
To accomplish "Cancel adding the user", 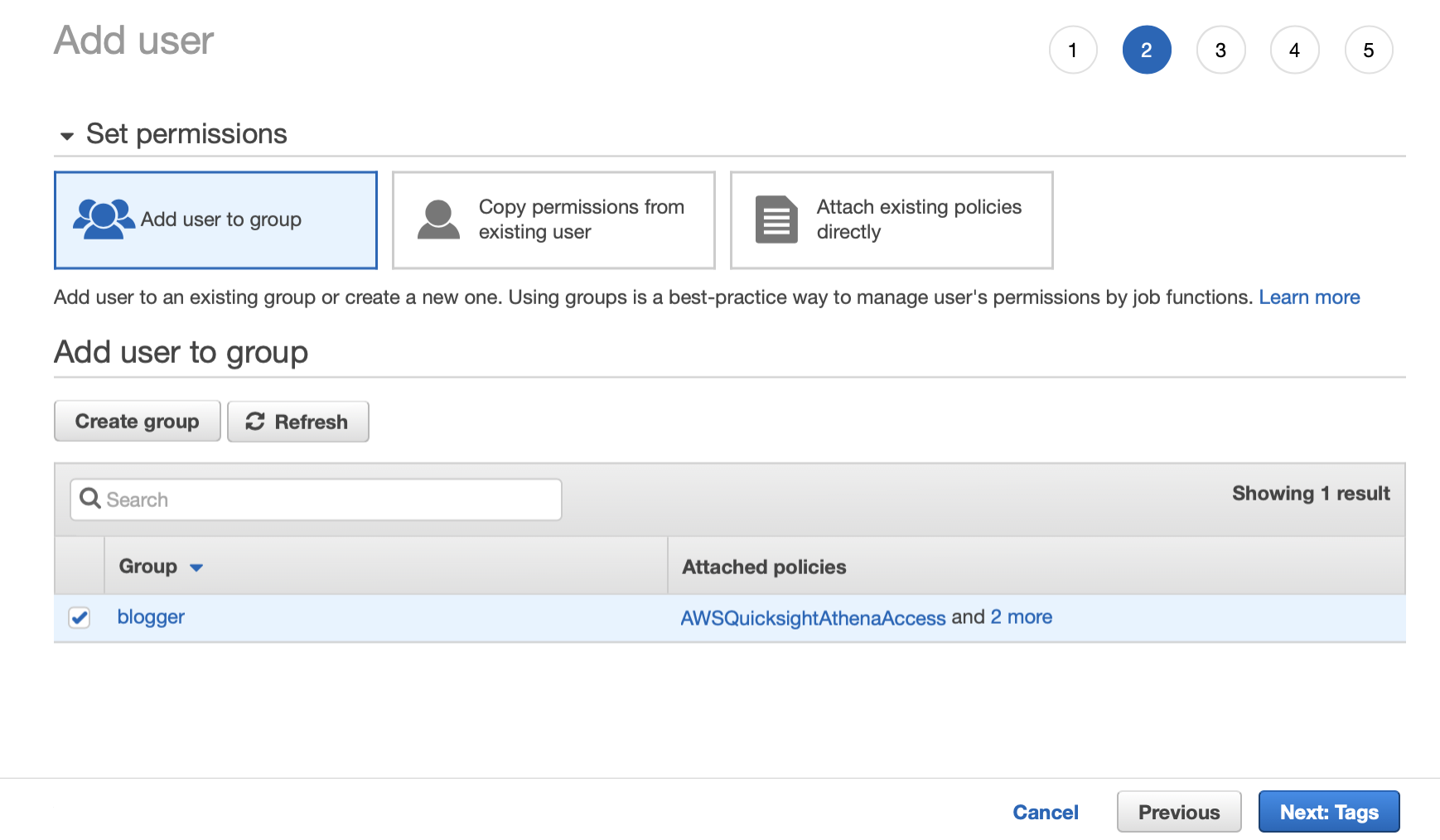I will tap(1046, 813).
